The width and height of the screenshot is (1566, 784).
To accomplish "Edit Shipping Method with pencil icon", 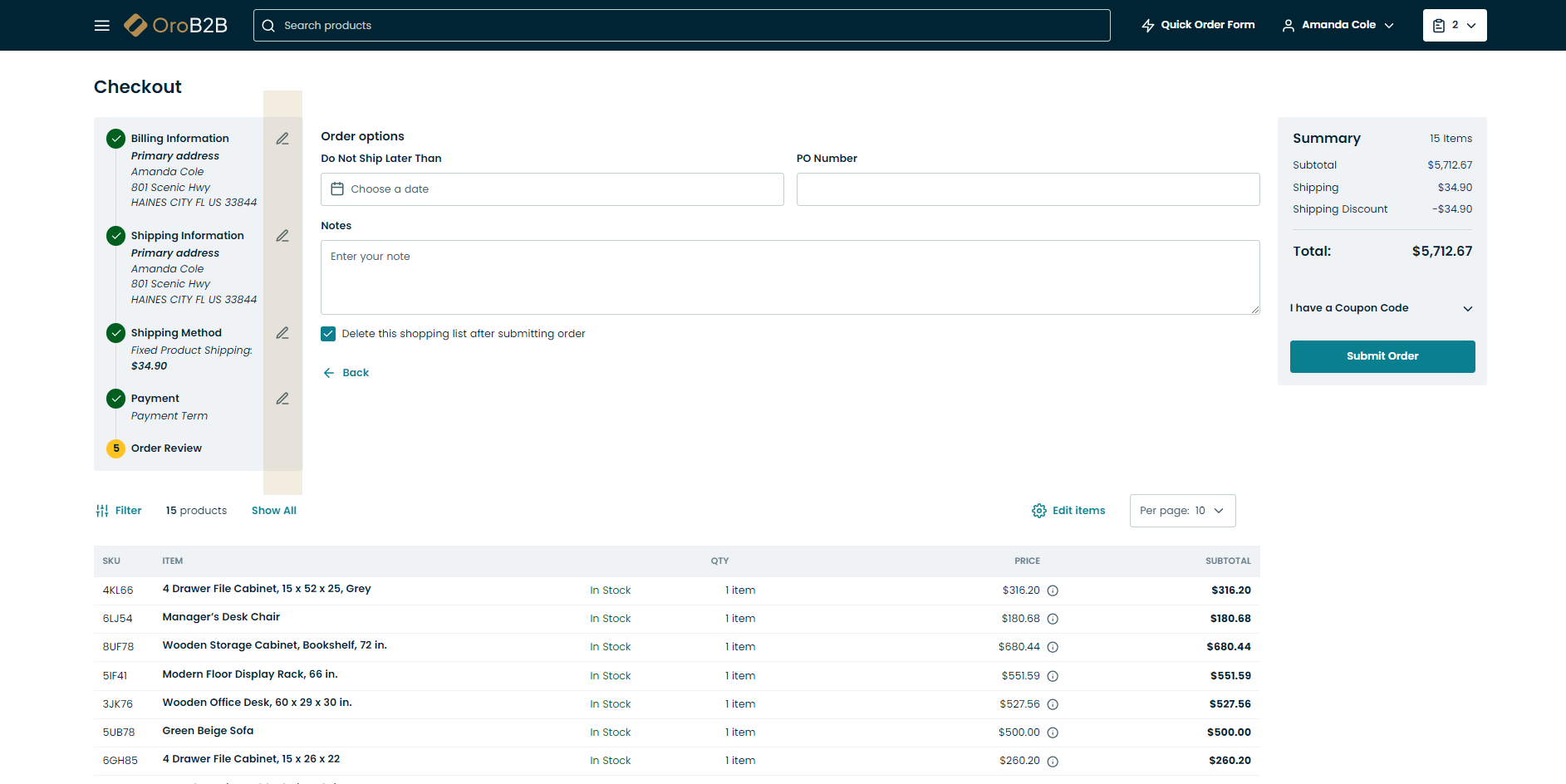I will 282,333.
